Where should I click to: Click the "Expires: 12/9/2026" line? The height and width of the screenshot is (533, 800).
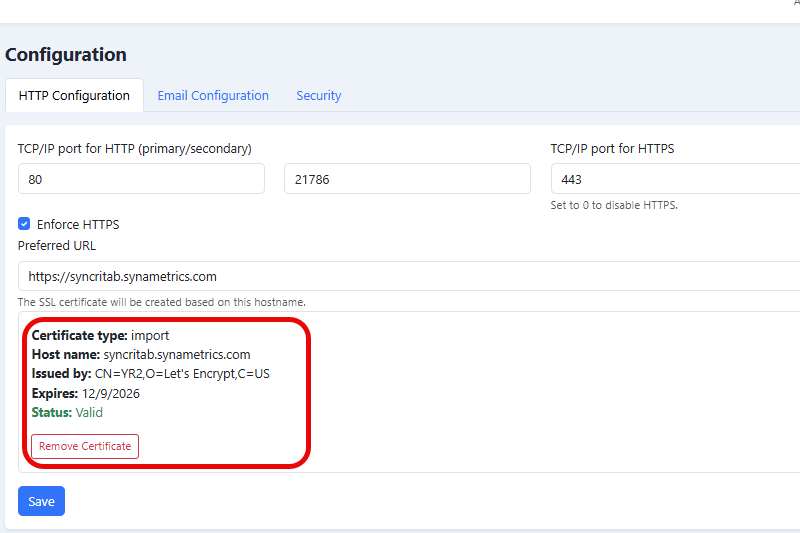[86, 393]
